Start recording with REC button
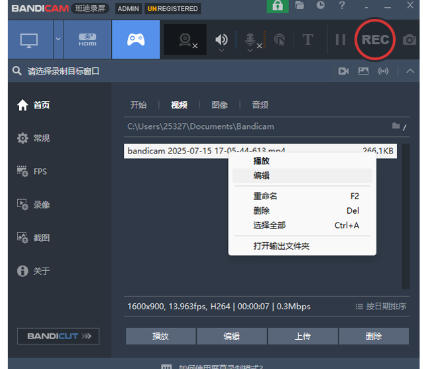Image resolution: width=423 pixels, height=369 pixels. pyautogui.click(x=375, y=40)
